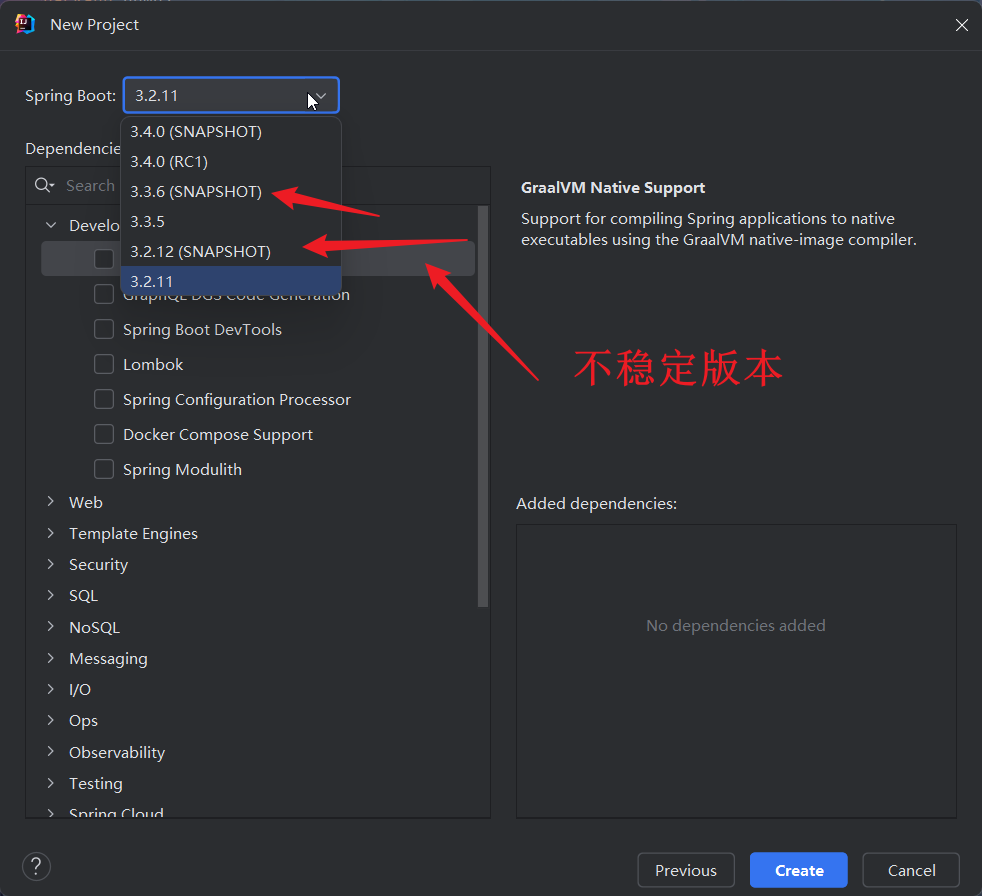Enable Spring Configuration Processor checkbox
The image size is (982, 896).
(x=104, y=399)
